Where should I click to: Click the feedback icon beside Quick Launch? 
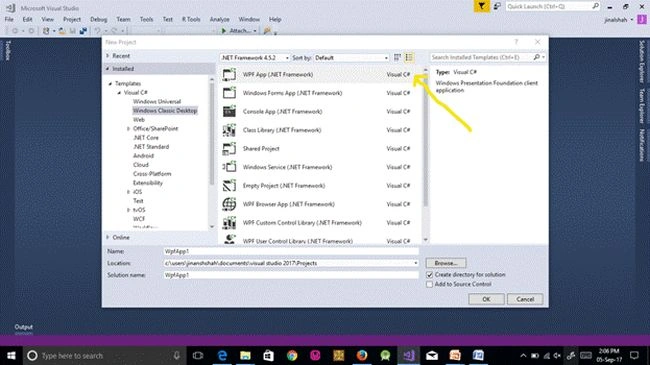tap(497, 6)
